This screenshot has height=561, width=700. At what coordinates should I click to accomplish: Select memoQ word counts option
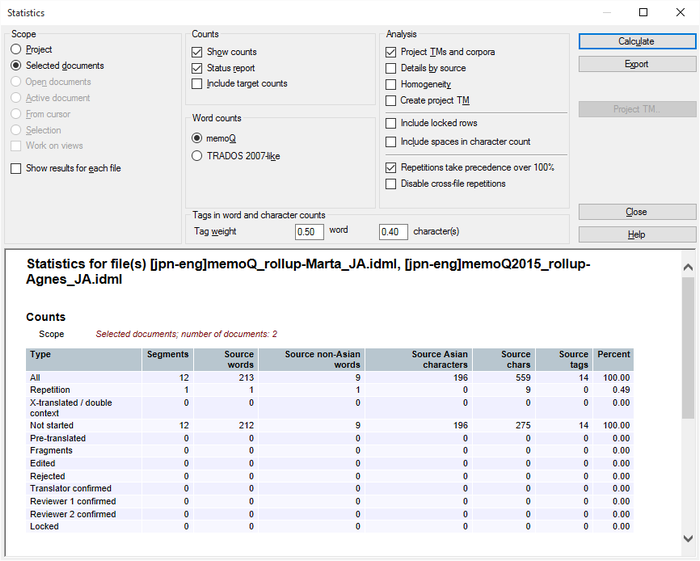[x=197, y=138]
